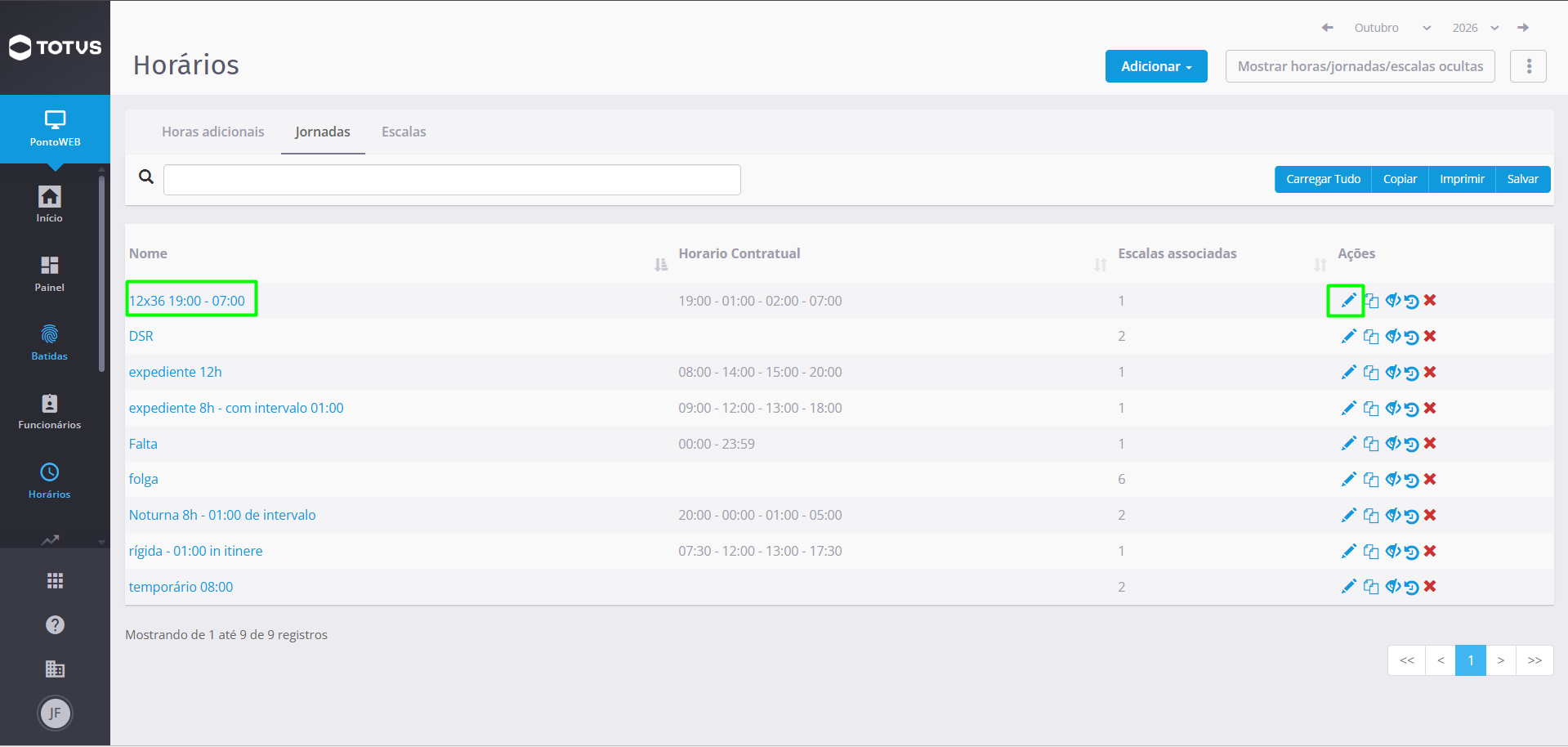Viewport: 1568px width, 747px height.
Task: Open the company building icon
Action: (55, 669)
